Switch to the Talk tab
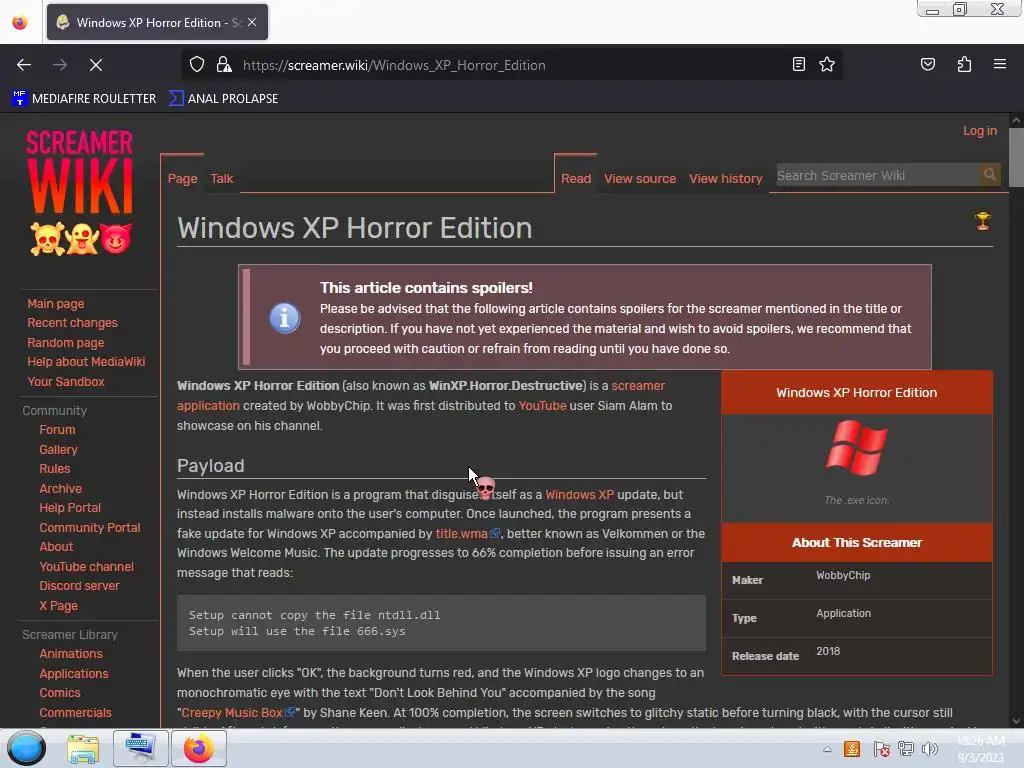 click(221, 178)
